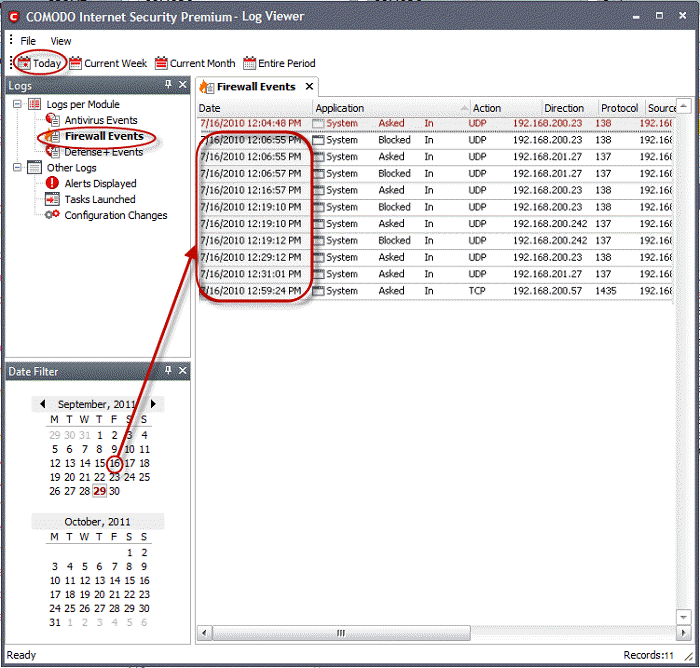Open Tasks Launched log

pos(100,199)
